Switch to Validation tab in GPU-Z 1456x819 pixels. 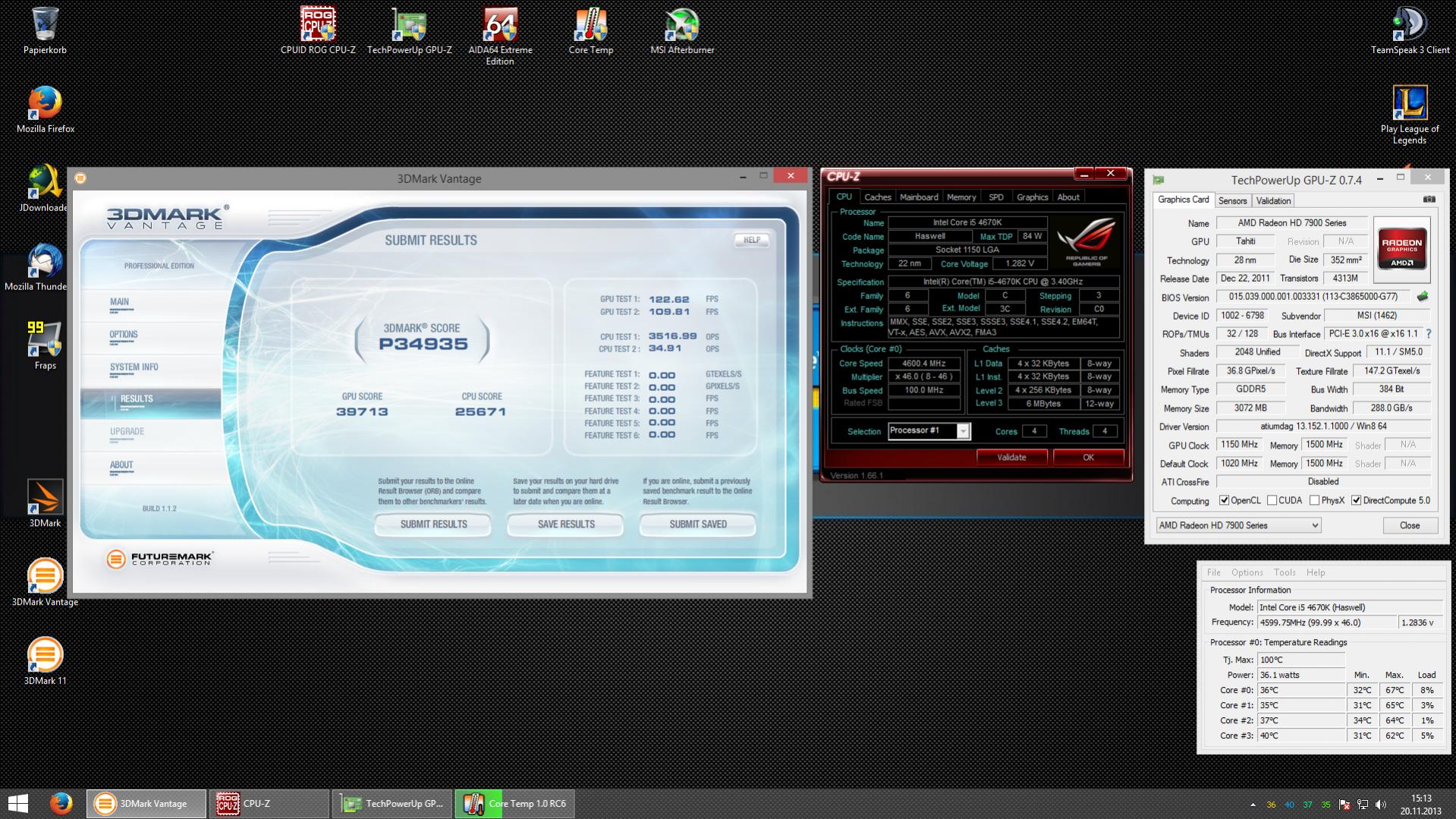tap(1273, 201)
